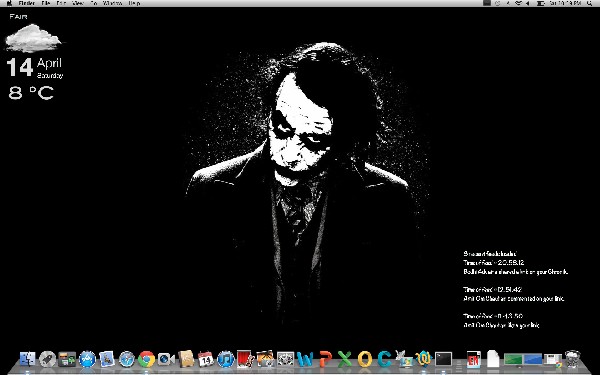Open Remote Desktop Connection Dock icon

pyautogui.click(x=404, y=359)
